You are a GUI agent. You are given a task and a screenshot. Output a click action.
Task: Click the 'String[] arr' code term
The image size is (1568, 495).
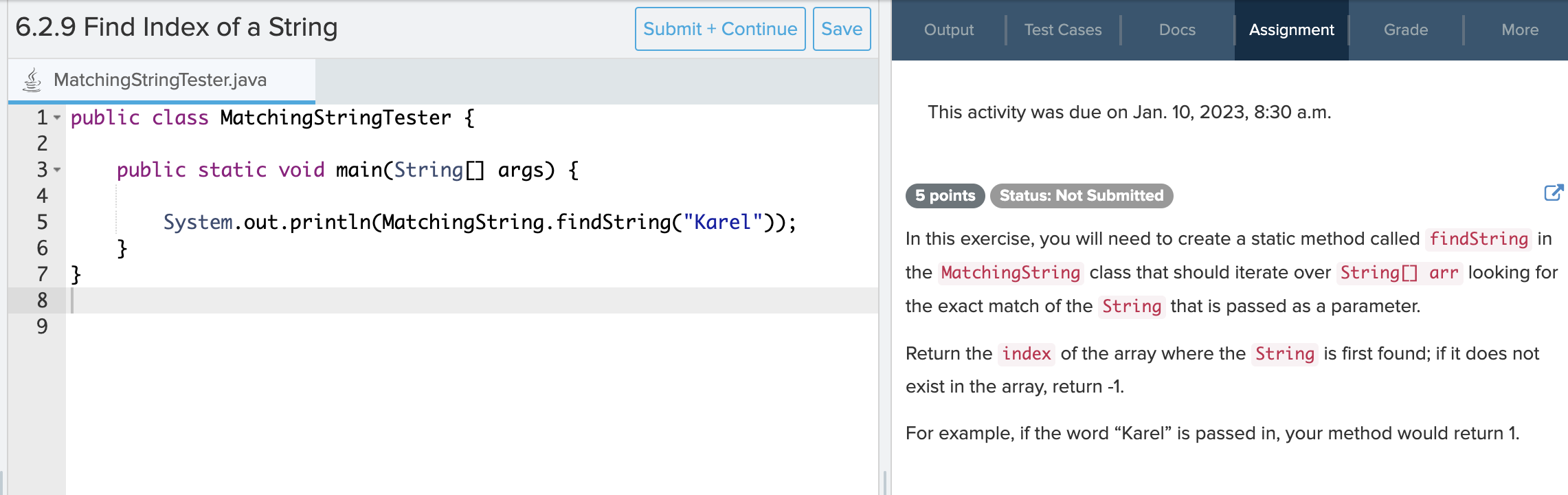coord(1399,272)
